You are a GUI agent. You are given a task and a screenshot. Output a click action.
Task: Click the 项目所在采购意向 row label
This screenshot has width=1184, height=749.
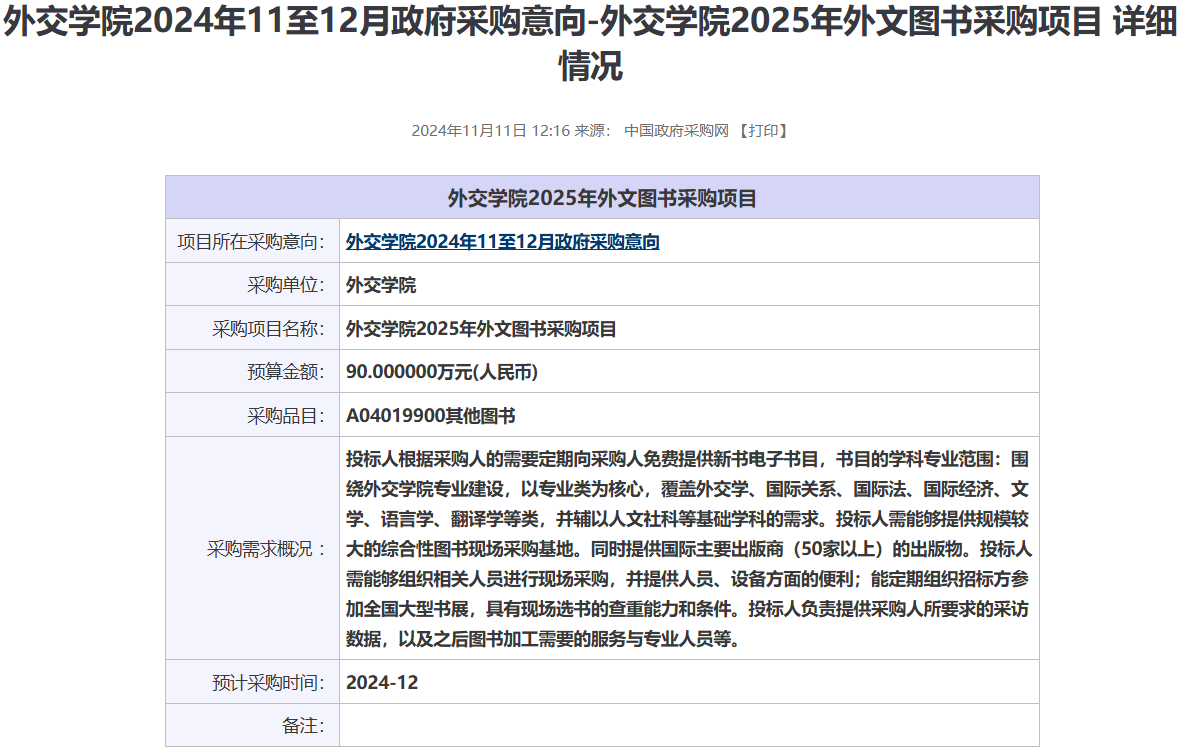pyautogui.click(x=251, y=242)
